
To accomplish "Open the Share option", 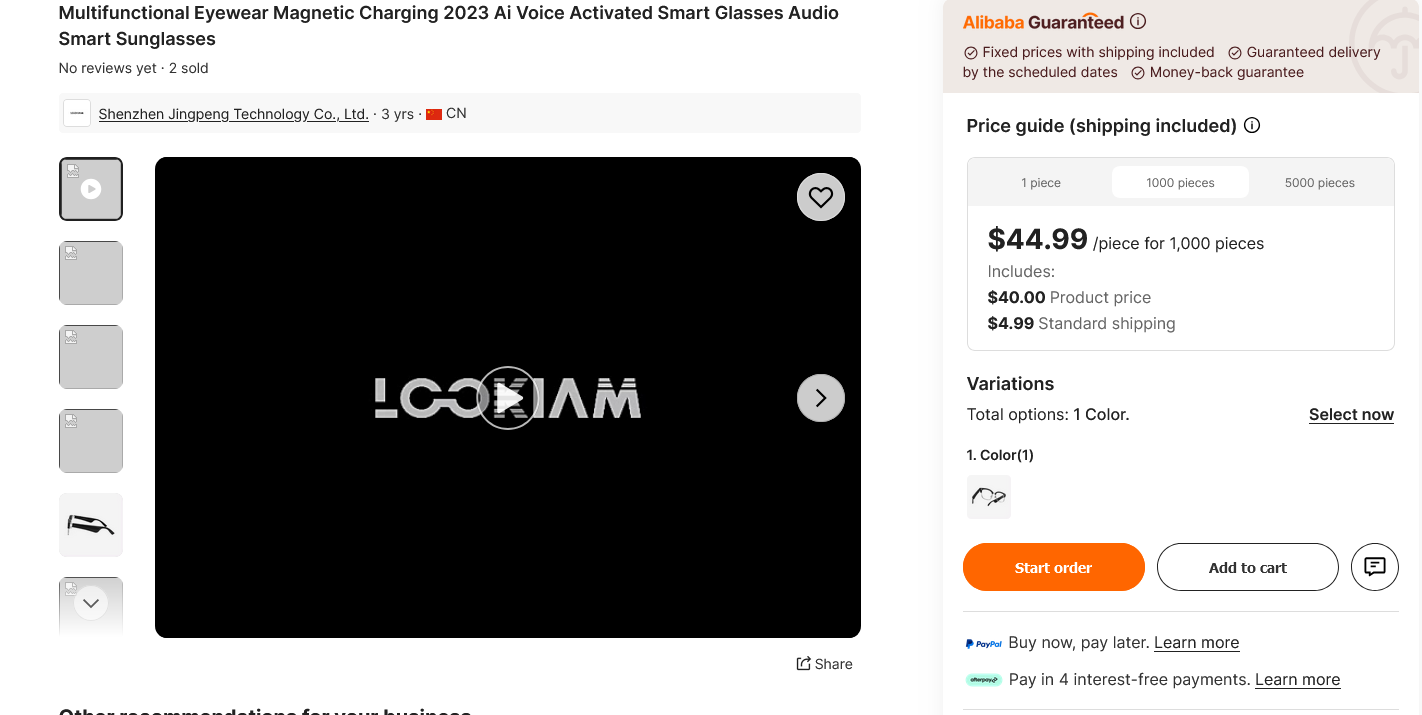I will pos(825,664).
